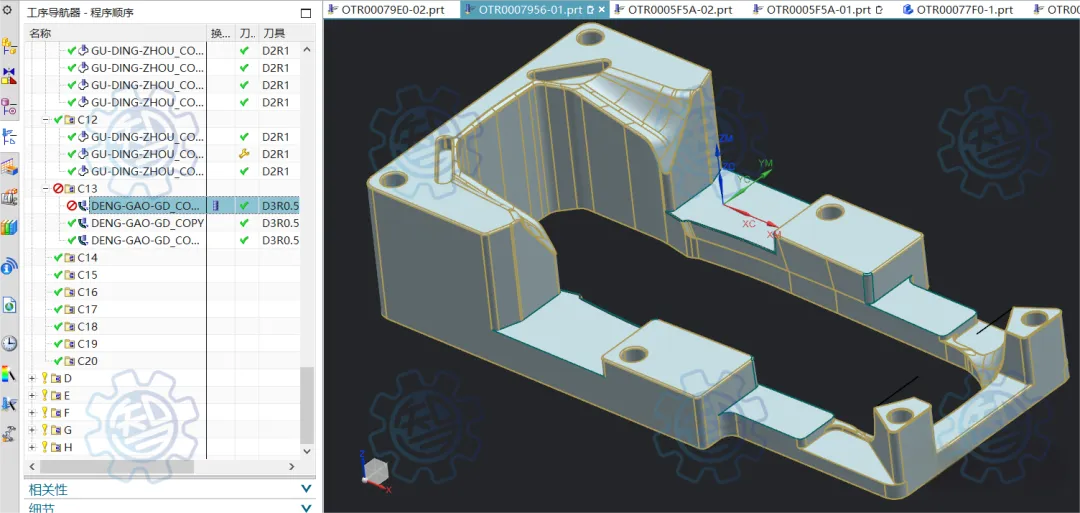Collapse the C13 program group
The width and height of the screenshot is (1080, 513).
point(46,188)
